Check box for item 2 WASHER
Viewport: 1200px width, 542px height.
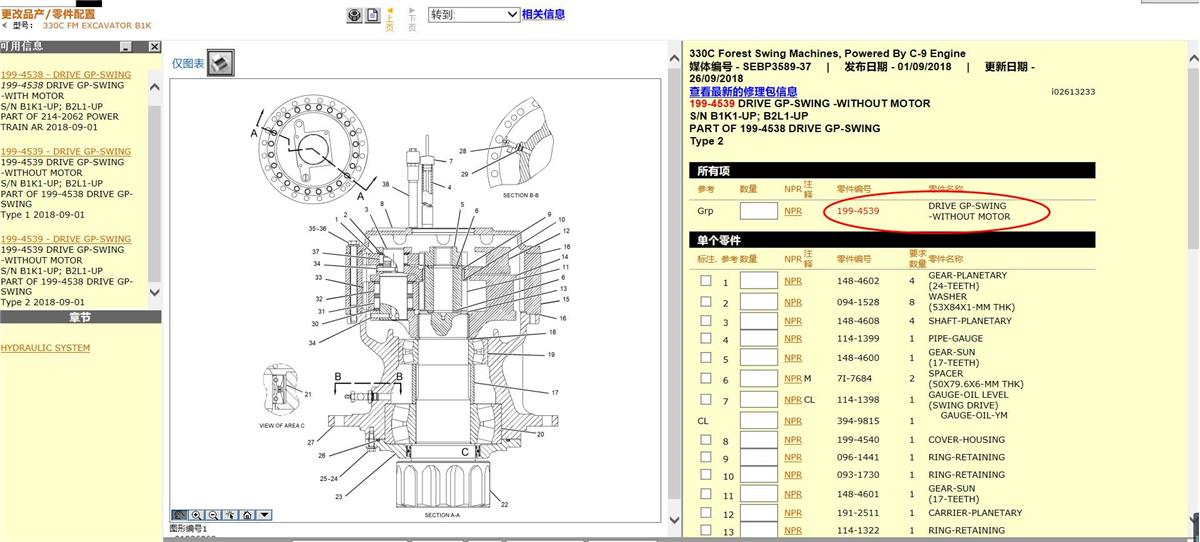(706, 301)
